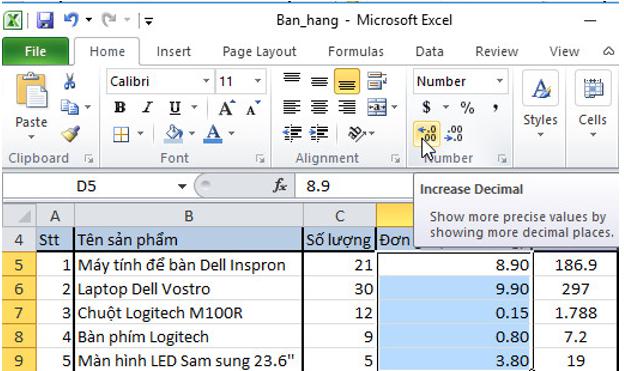The width and height of the screenshot is (624, 371).
Task: Click the Fill Color paint bucket
Action: tap(174, 134)
